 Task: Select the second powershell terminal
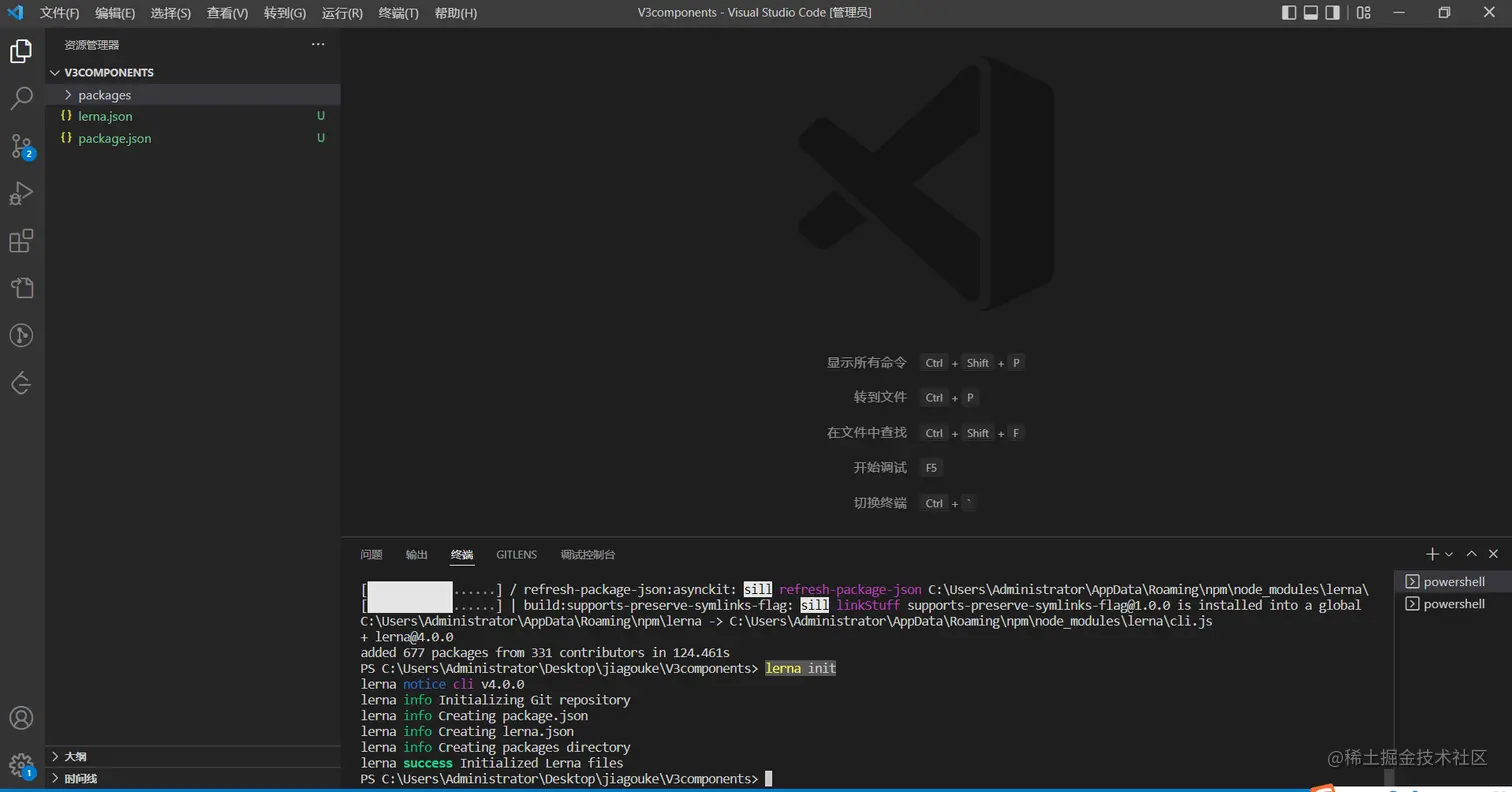1454,604
